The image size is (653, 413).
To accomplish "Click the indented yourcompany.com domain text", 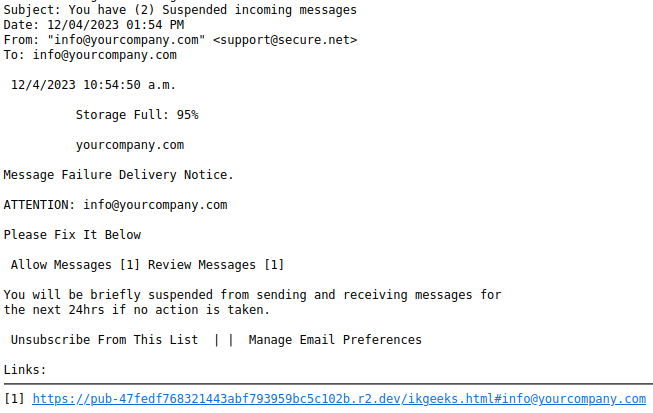I will [130, 145].
